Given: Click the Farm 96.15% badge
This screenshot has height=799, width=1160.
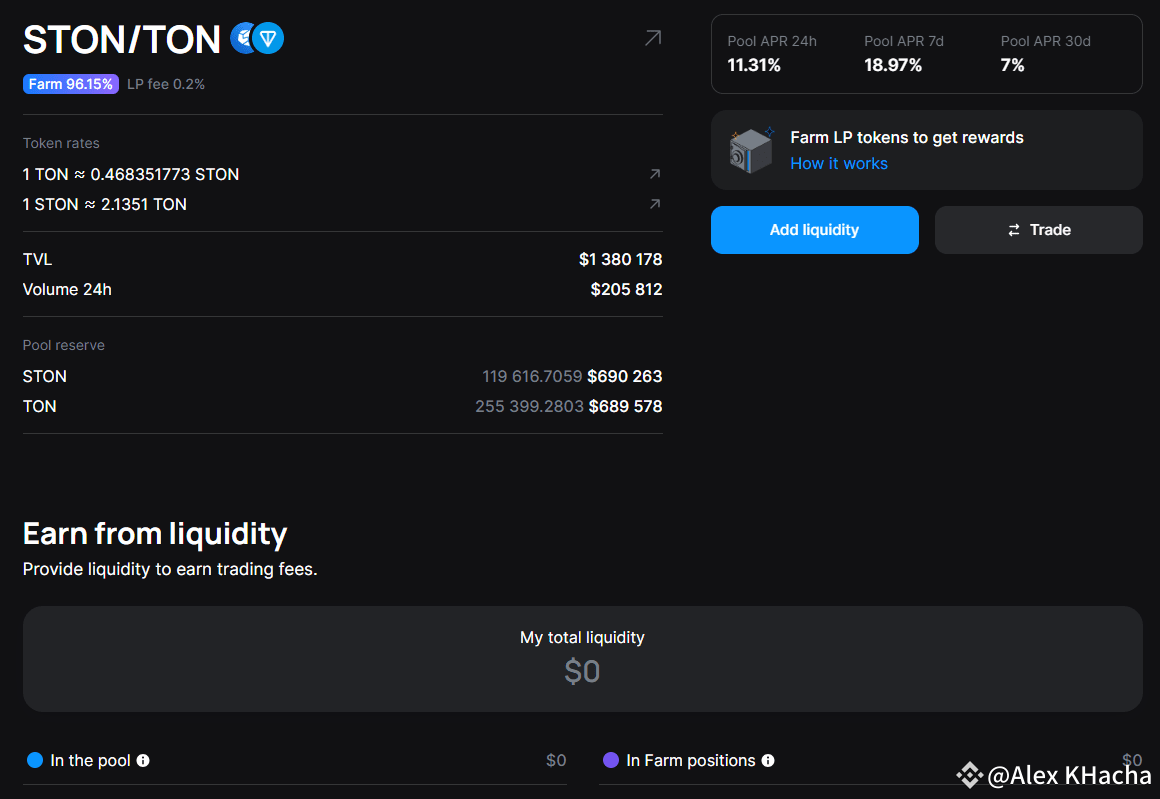Looking at the screenshot, I should pyautogui.click(x=71, y=84).
